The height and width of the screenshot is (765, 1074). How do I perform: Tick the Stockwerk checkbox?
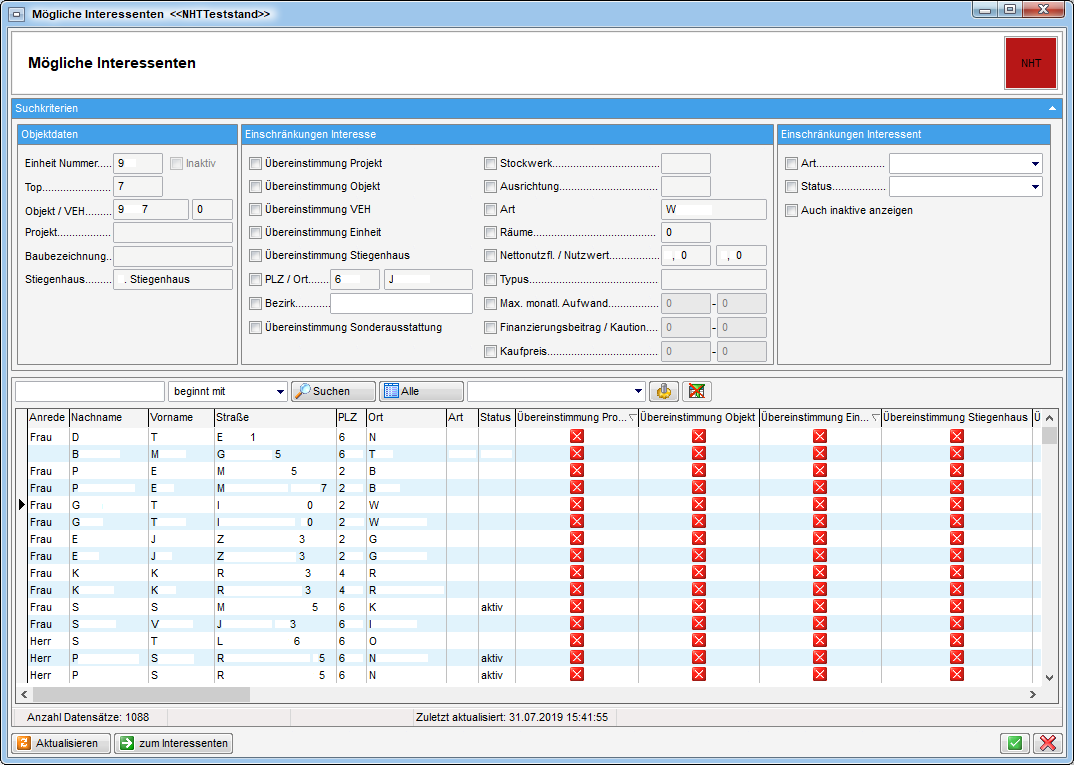[x=491, y=163]
